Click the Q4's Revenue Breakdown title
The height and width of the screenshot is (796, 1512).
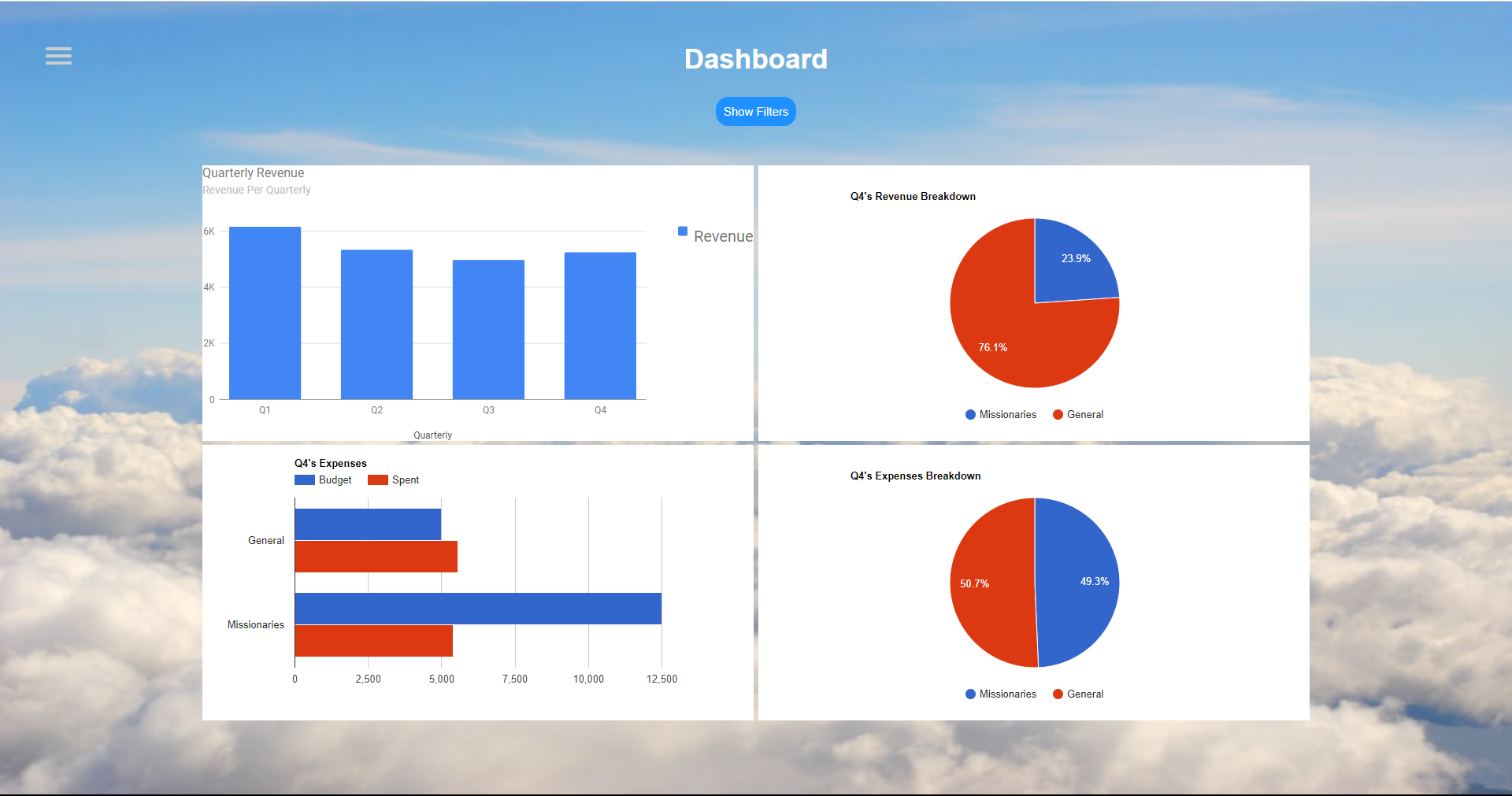[913, 197]
